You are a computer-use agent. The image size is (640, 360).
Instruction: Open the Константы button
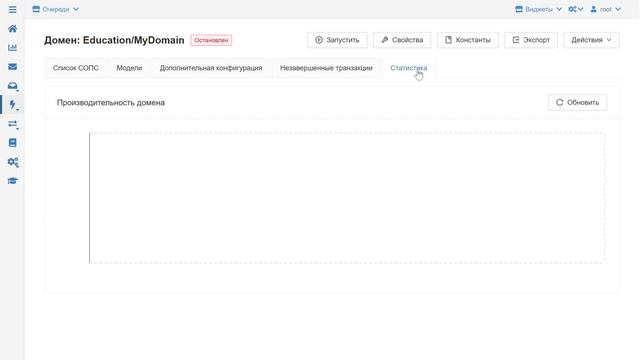click(x=468, y=40)
